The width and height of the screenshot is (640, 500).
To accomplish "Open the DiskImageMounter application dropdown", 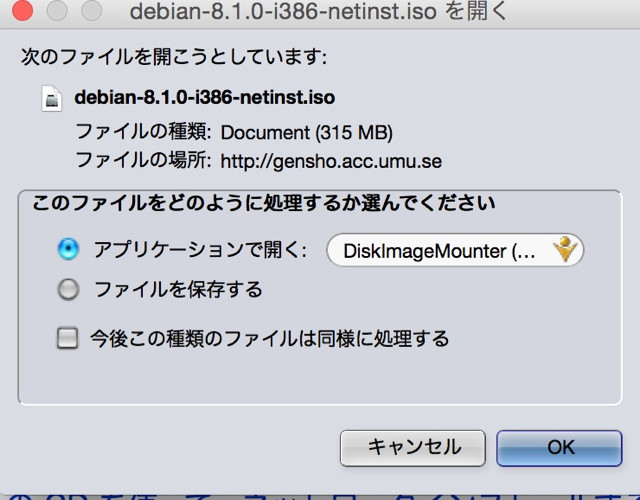I will pos(455,250).
